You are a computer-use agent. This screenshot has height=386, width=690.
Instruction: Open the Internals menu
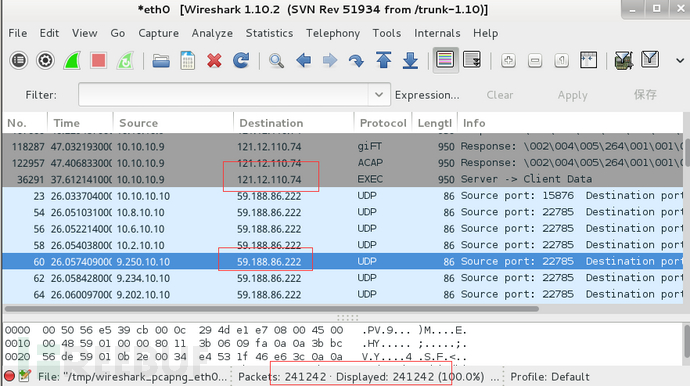coord(437,33)
